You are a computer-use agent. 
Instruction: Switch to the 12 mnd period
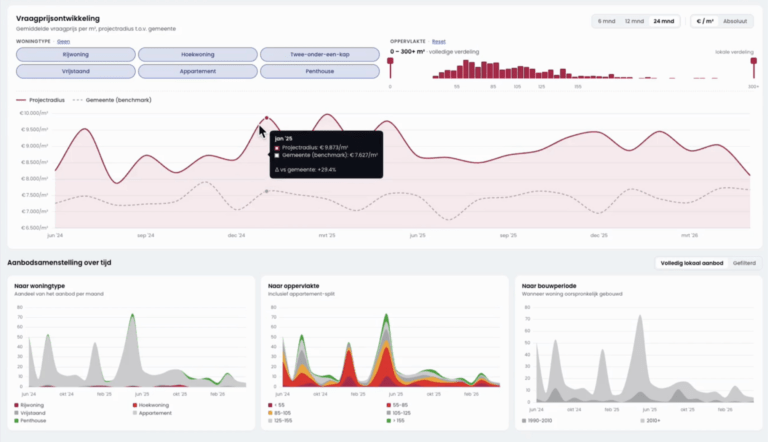[x=634, y=21]
